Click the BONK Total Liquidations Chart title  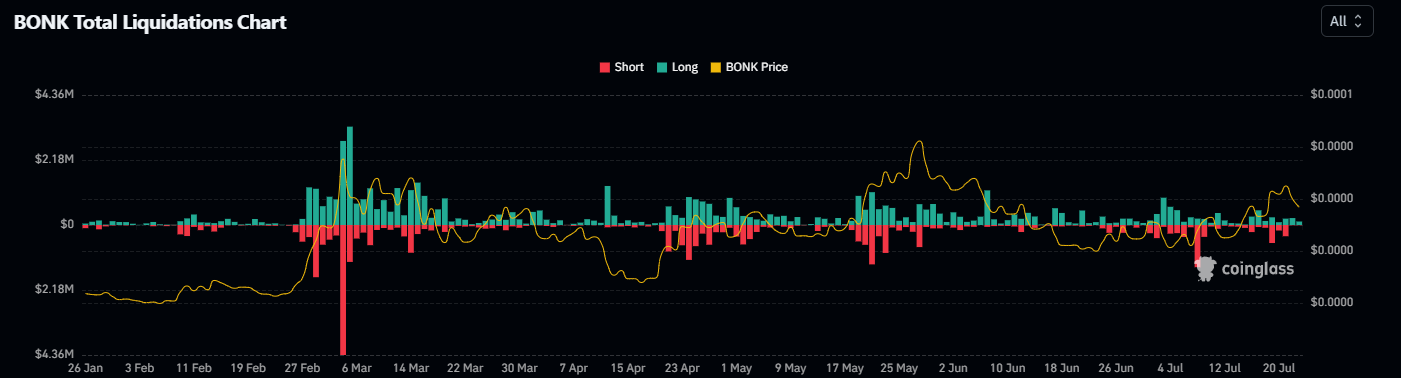click(x=151, y=23)
